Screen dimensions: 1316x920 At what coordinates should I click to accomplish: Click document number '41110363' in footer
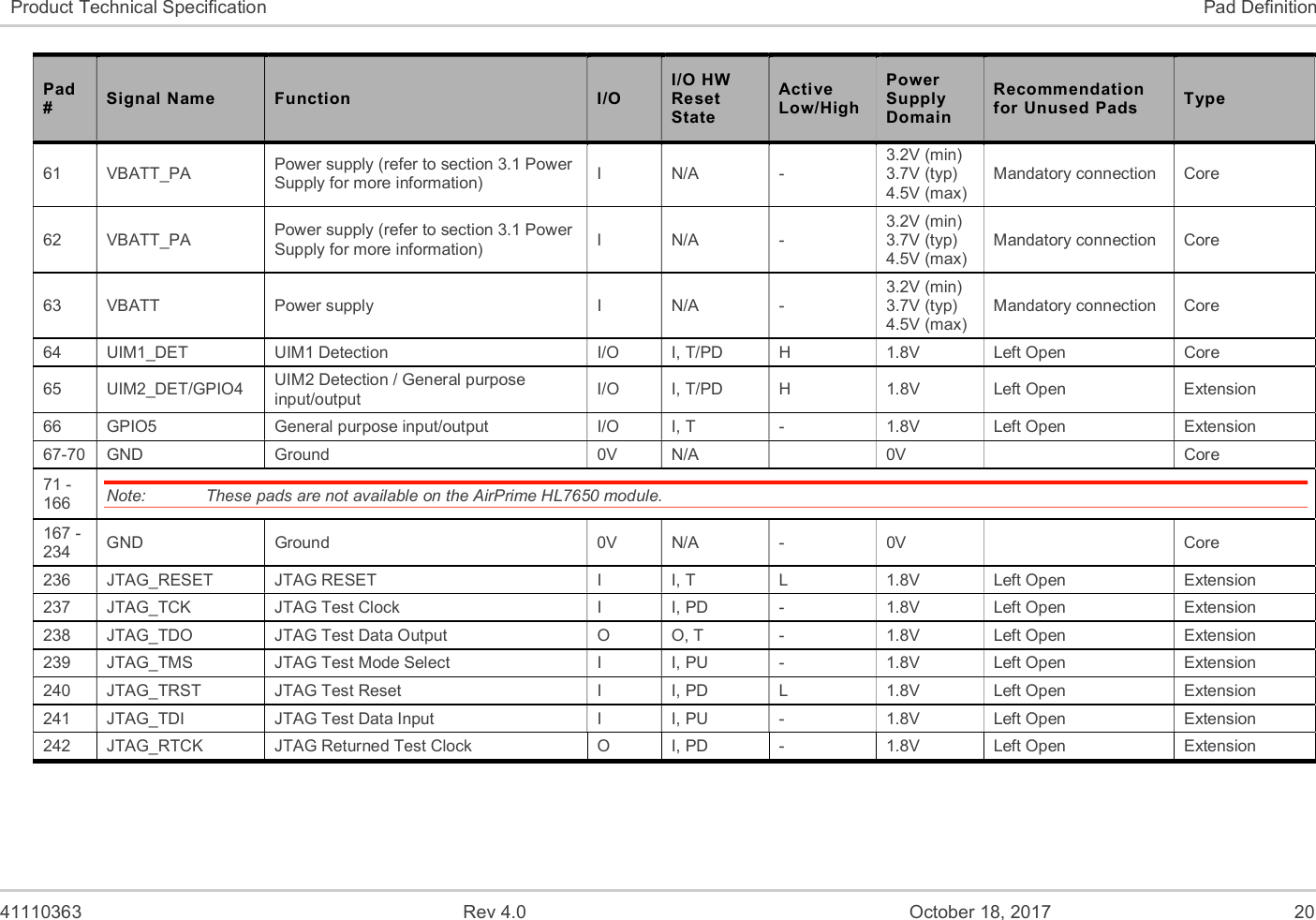coord(41,912)
